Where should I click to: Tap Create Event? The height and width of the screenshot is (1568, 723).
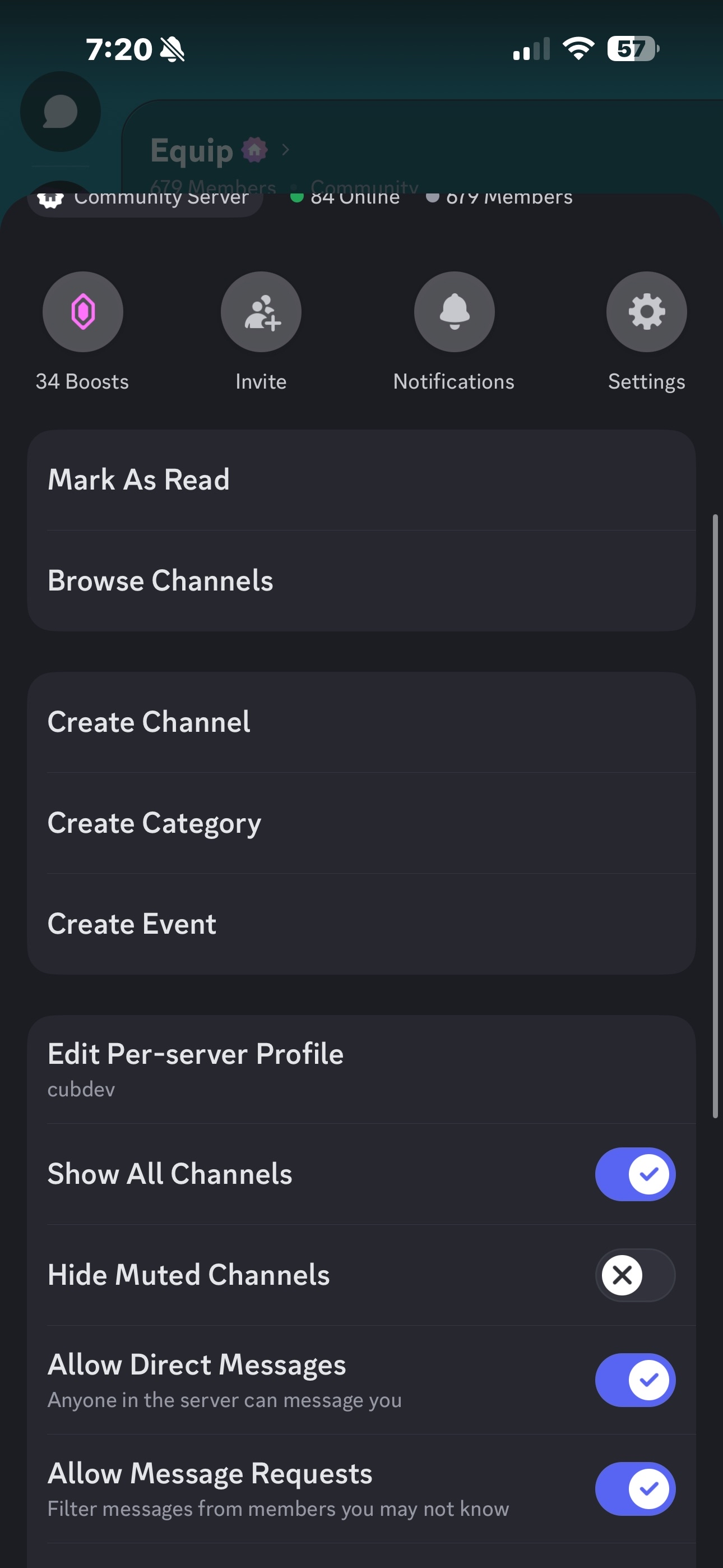click(x=361, y=924)
